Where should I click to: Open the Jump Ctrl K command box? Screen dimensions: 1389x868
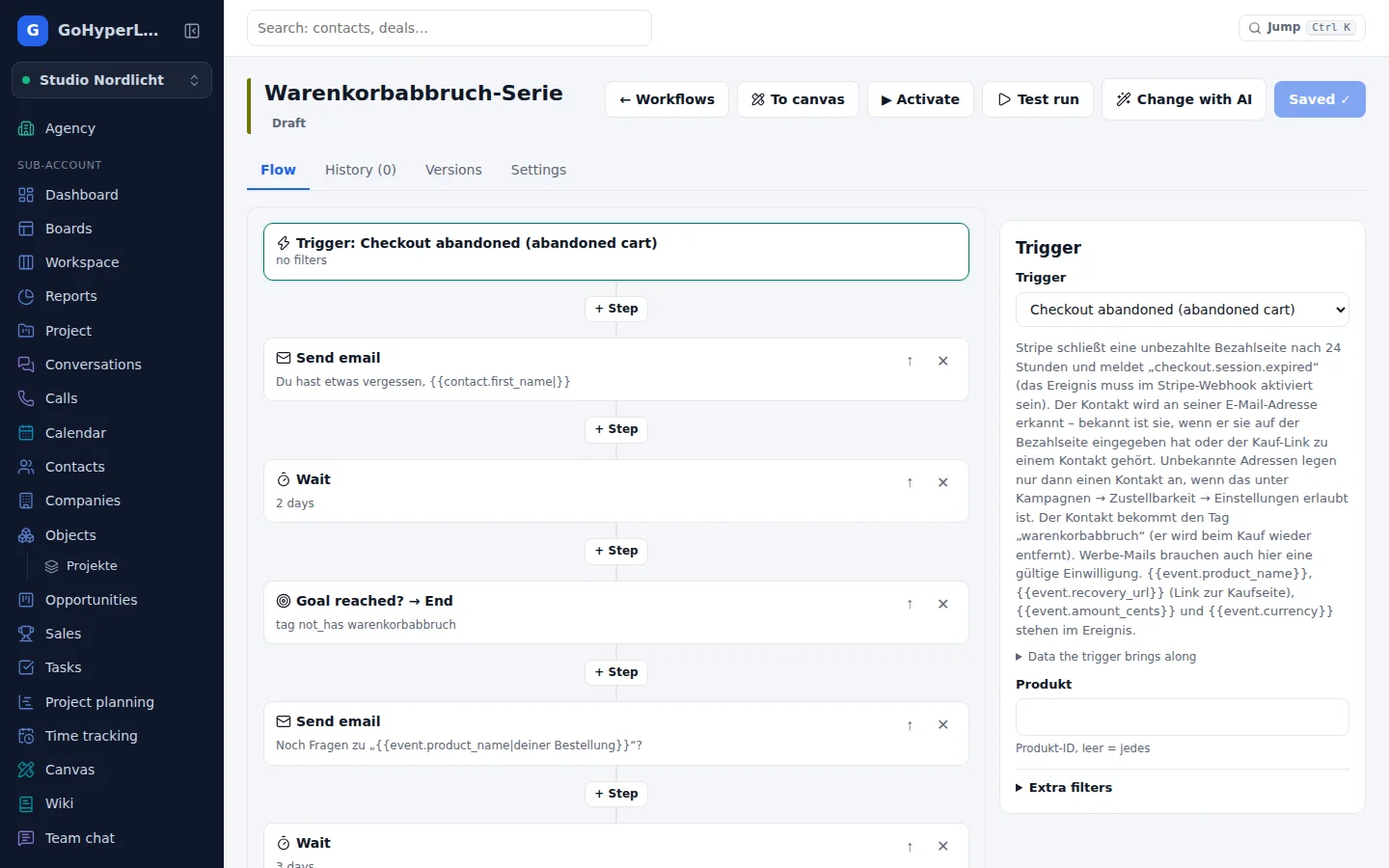[1302, 28]
